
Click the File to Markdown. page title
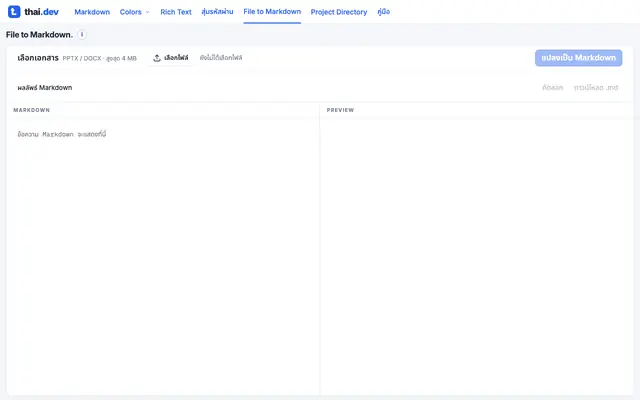coord(39,35)
